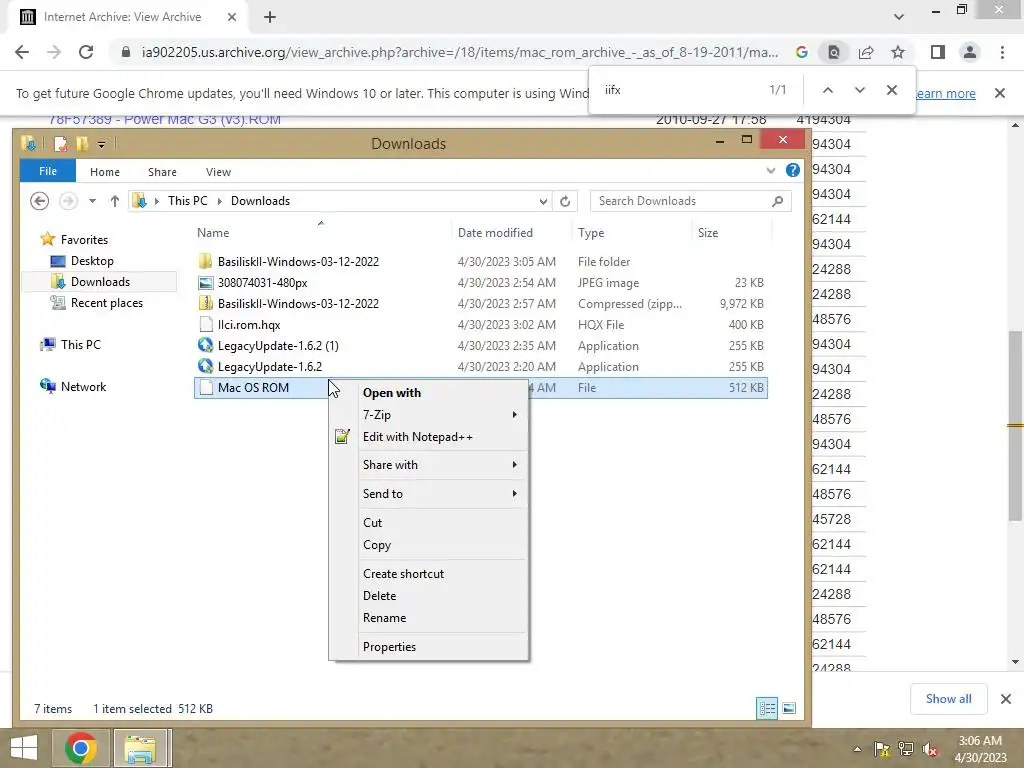1024x768 pixels.
Task: Select Recent places in navigation pane
Action: click(106, 302)
